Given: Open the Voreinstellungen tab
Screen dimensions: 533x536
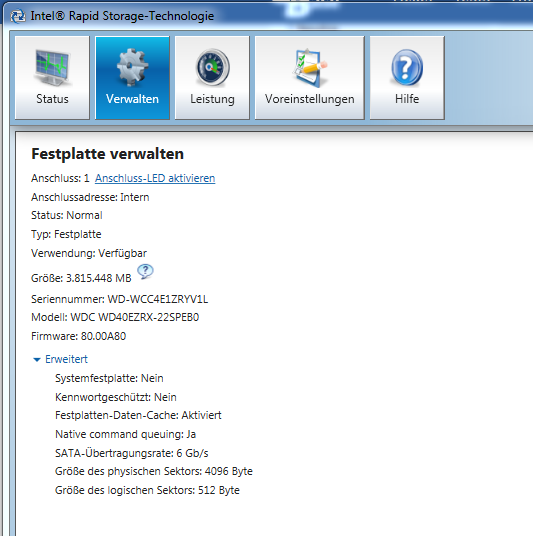Looking at the screenshot, I should [310, 78].
